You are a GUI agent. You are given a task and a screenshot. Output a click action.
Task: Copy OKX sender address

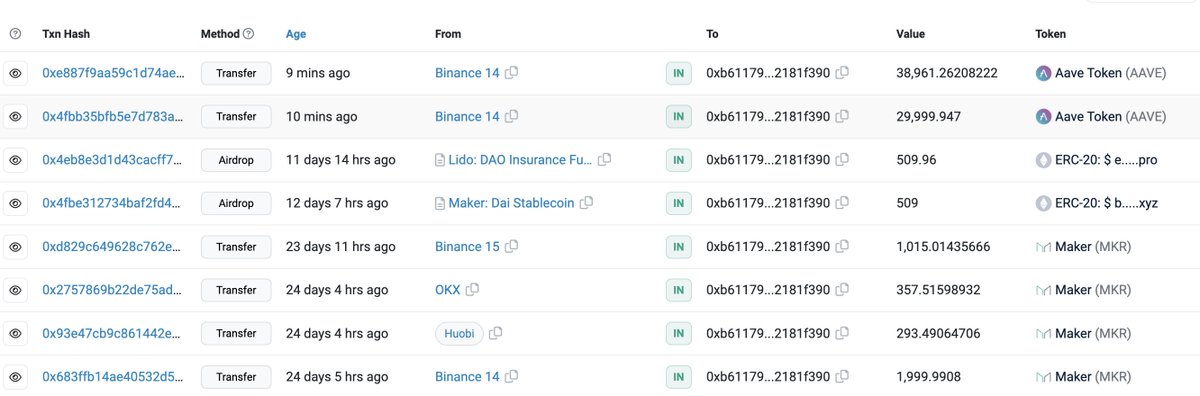pos(472,290)
